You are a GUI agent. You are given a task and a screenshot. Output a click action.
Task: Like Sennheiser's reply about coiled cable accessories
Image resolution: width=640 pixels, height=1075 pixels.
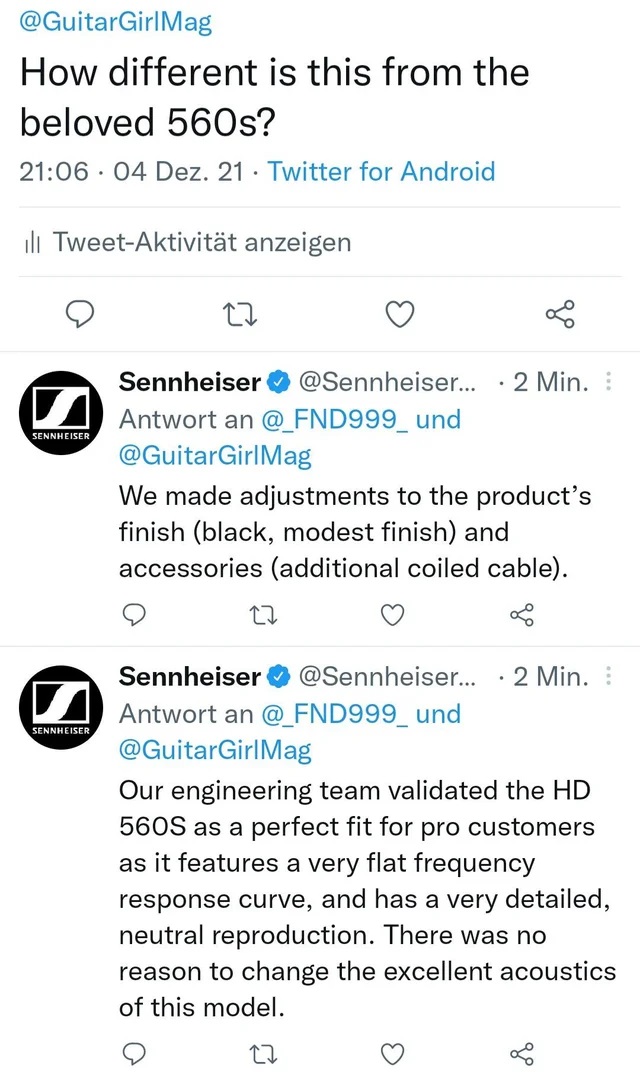click(392, 615)
